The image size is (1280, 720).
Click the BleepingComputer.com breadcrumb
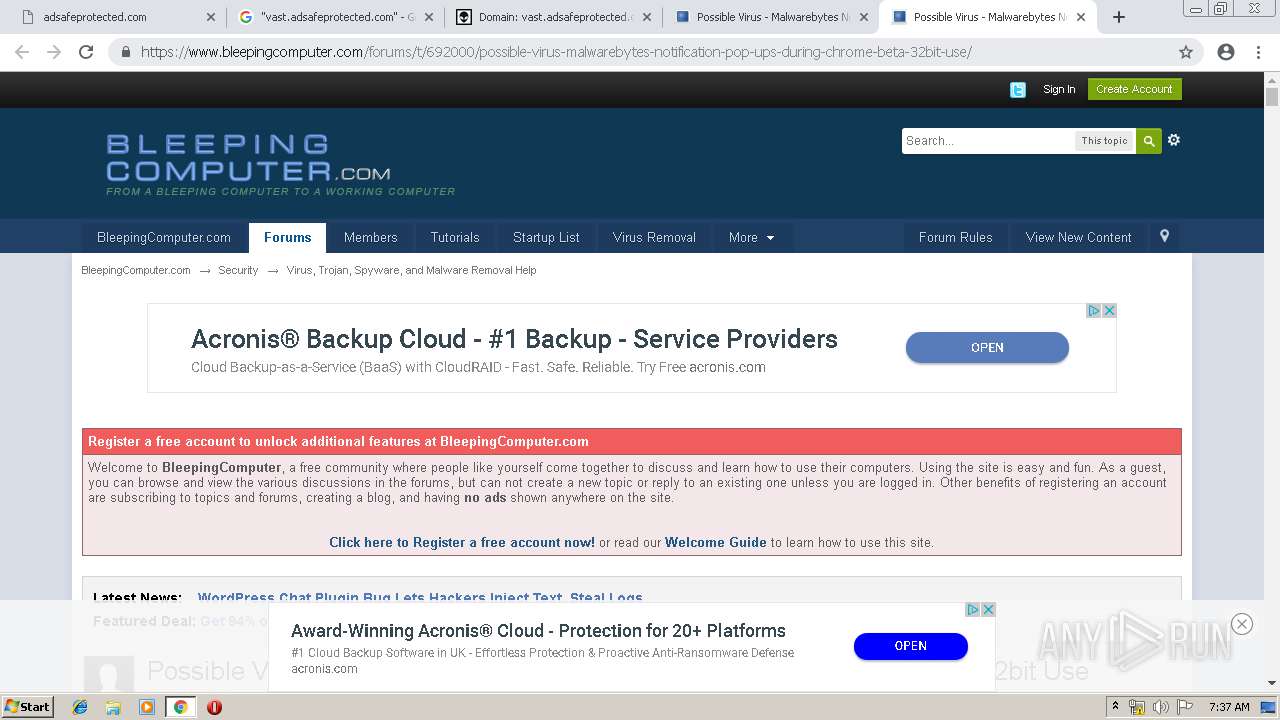[x=136, y=270]
